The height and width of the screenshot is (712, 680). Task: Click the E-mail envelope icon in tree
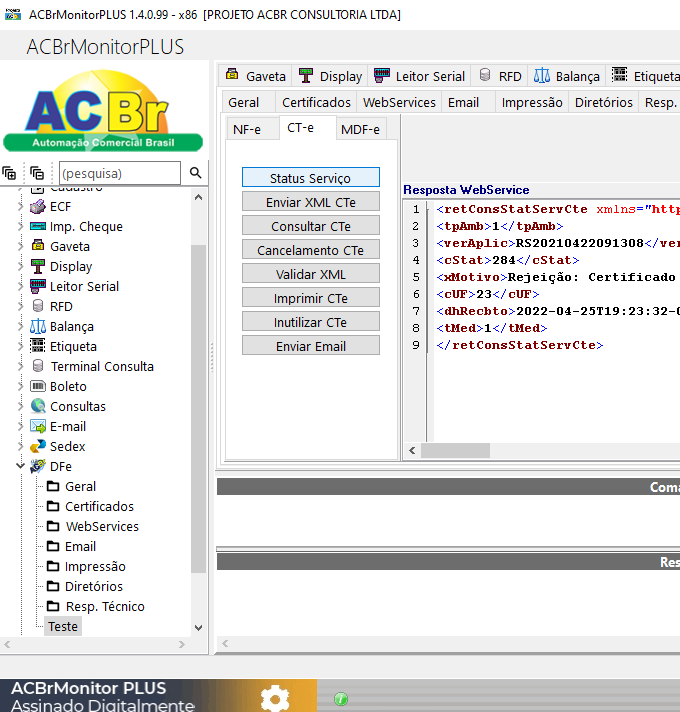[38, 426]
